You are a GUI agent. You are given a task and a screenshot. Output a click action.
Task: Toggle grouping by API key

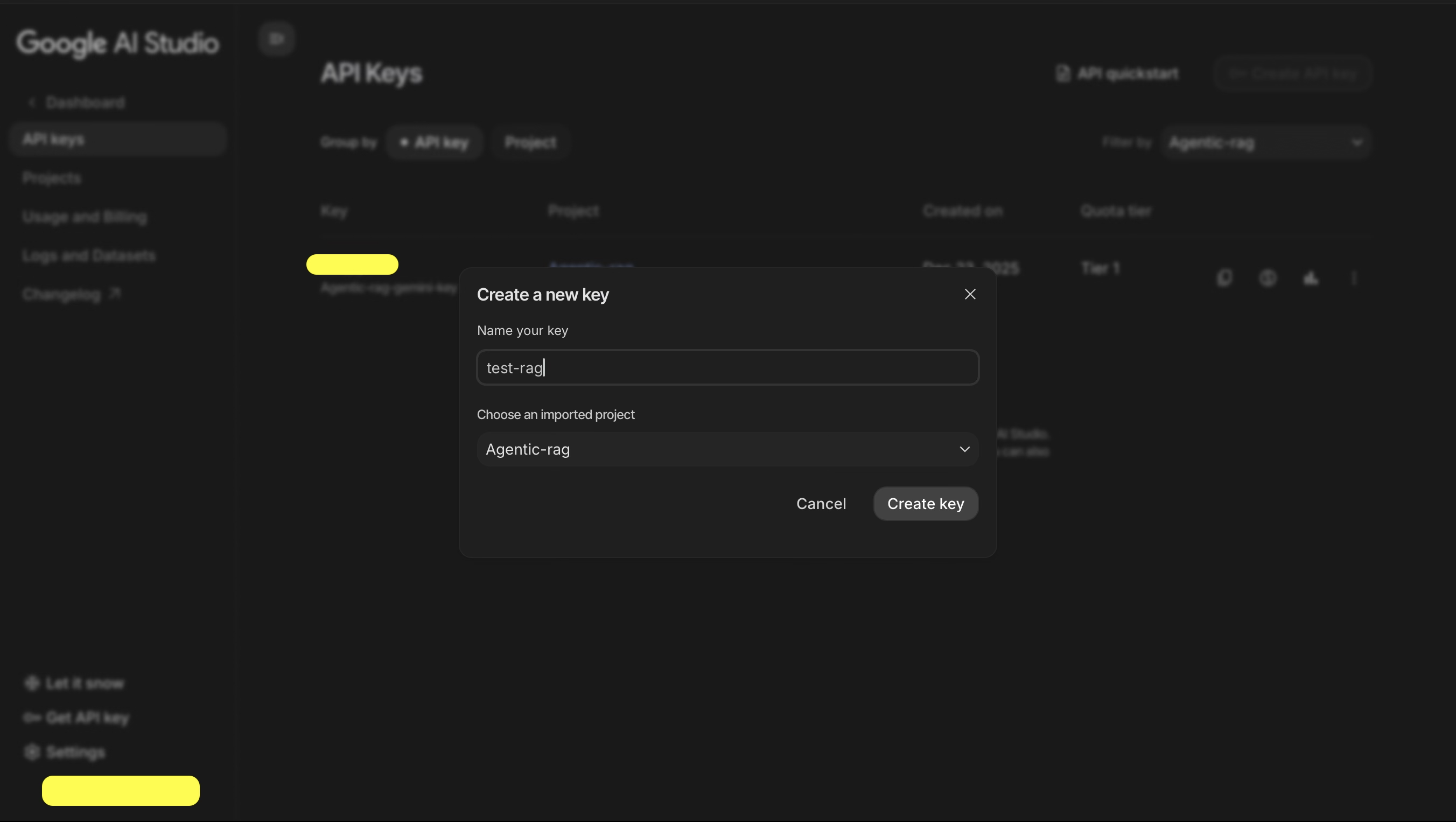point(435,142)
